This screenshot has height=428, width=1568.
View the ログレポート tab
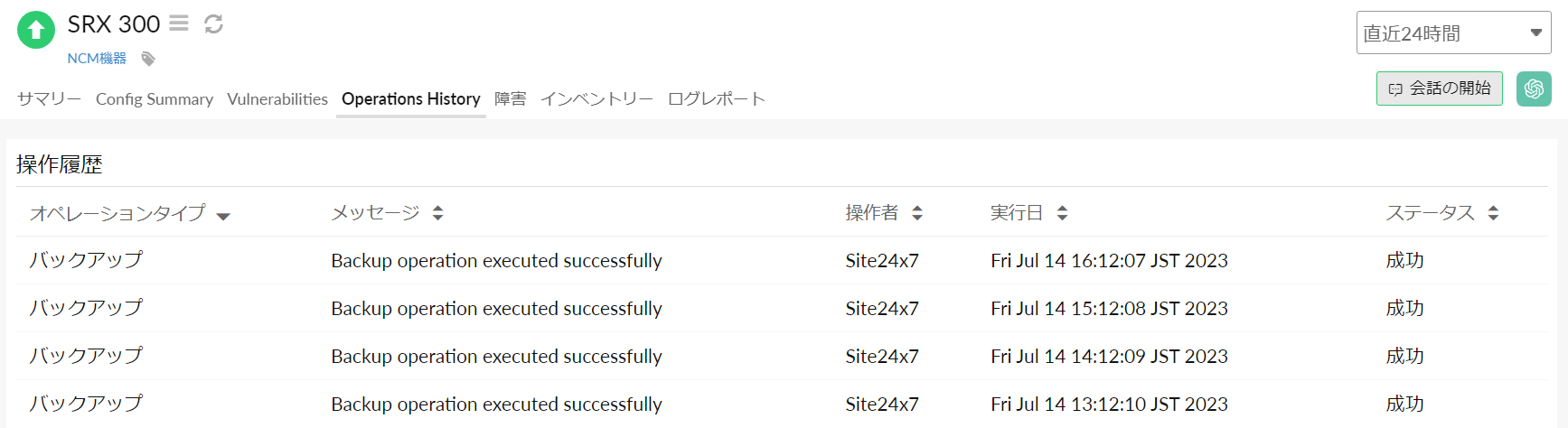pyautogui.click(x=717, y=99)
